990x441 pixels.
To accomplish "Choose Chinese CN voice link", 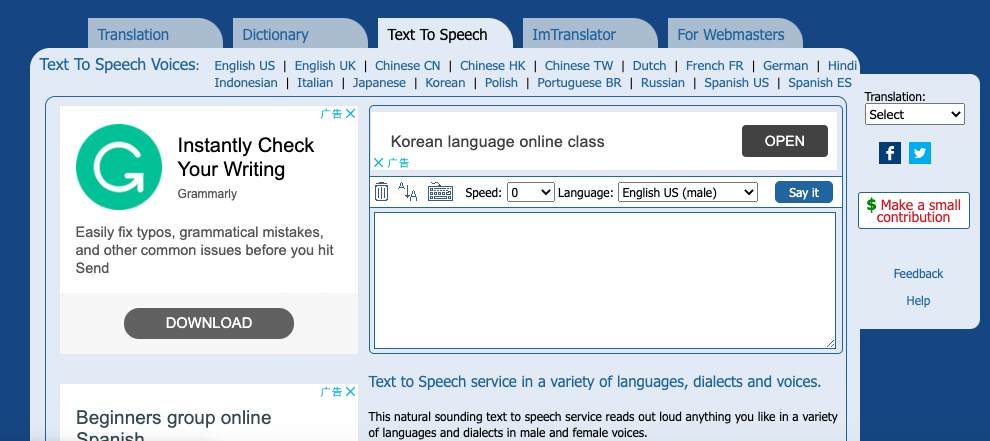I will (x=408, y=66).
